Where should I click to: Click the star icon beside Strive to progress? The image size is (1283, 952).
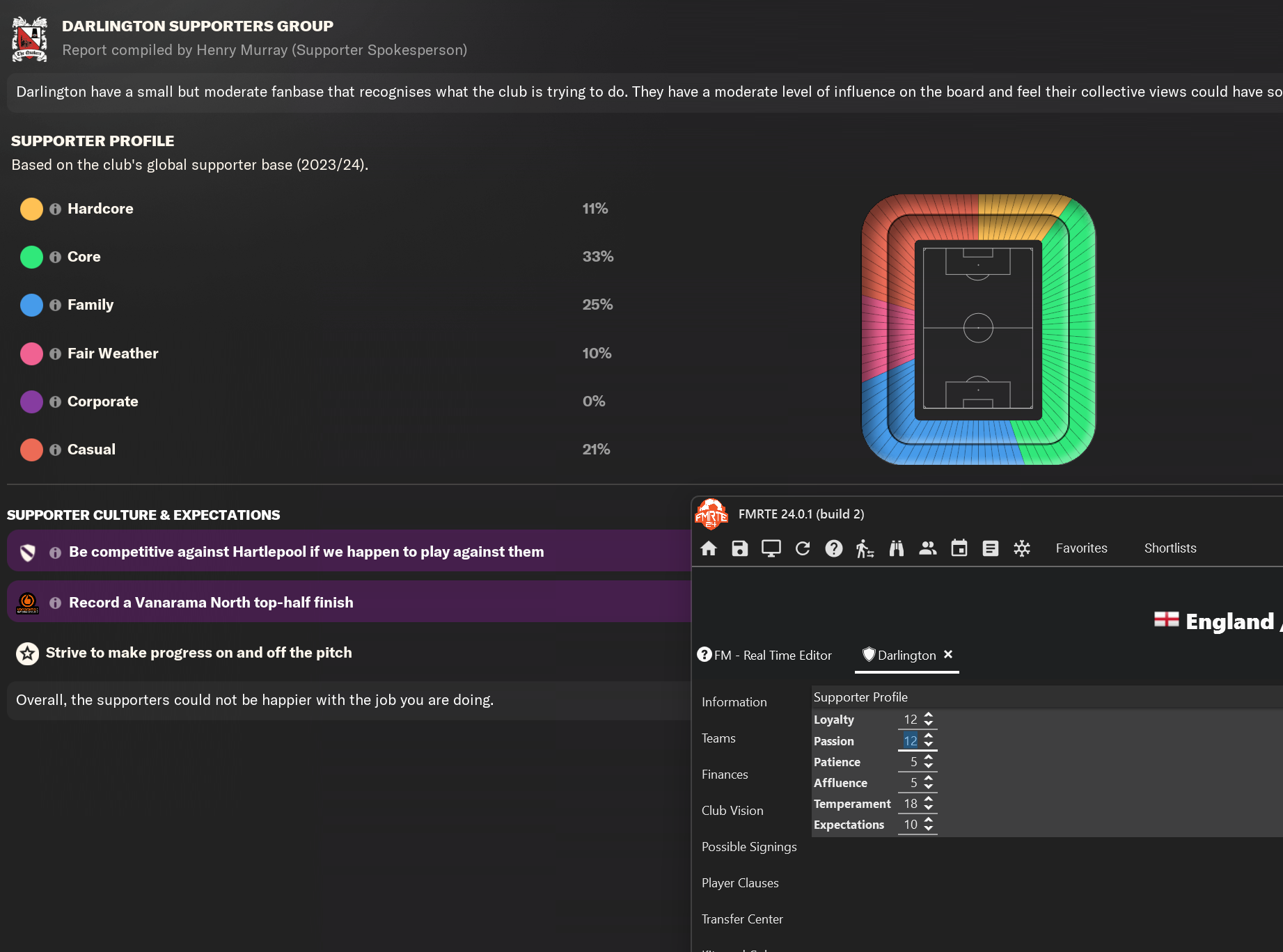27,653
